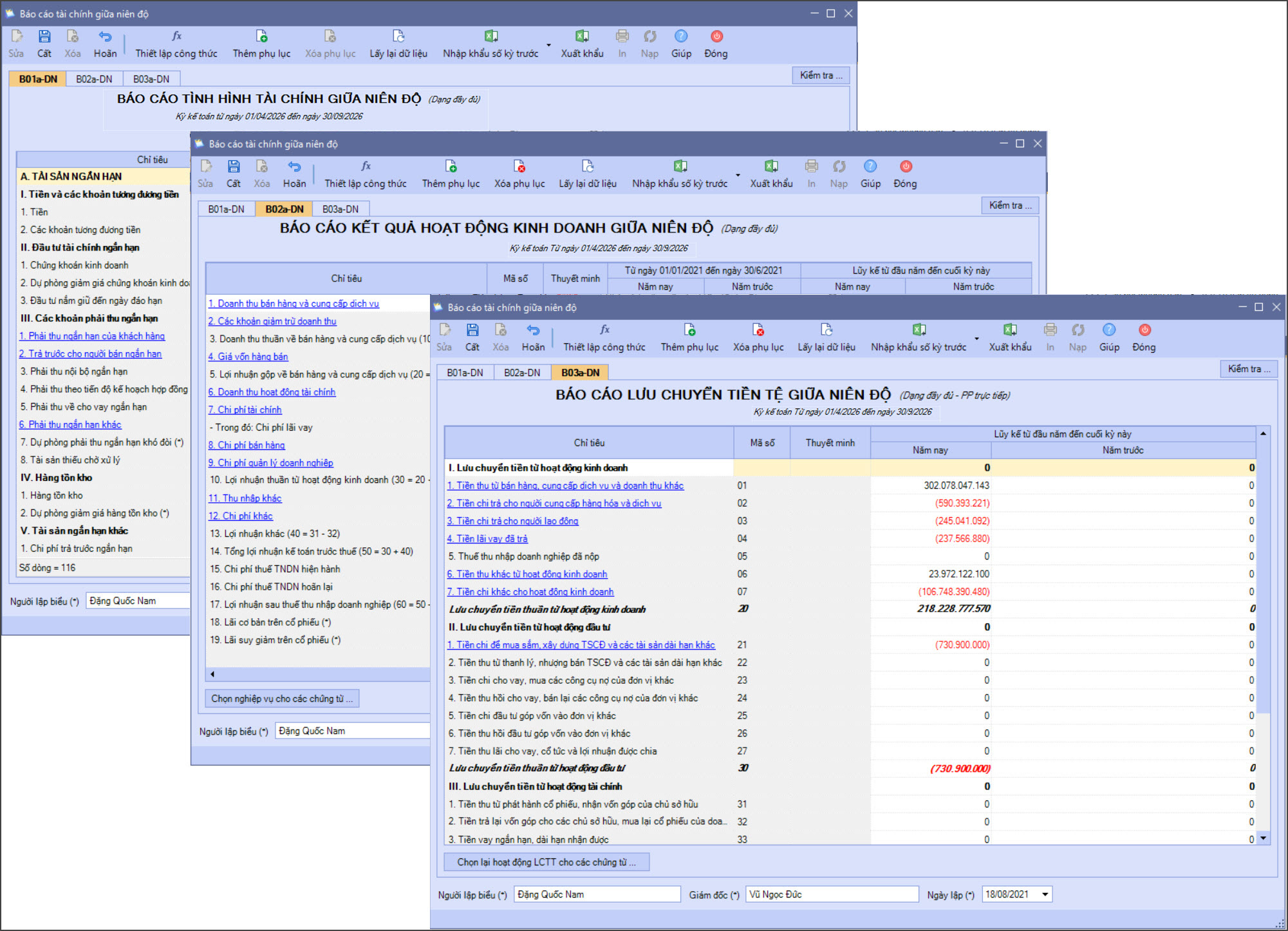Open Nhập khẩu số kỳ trước dropdown arrow

[976, 339]
